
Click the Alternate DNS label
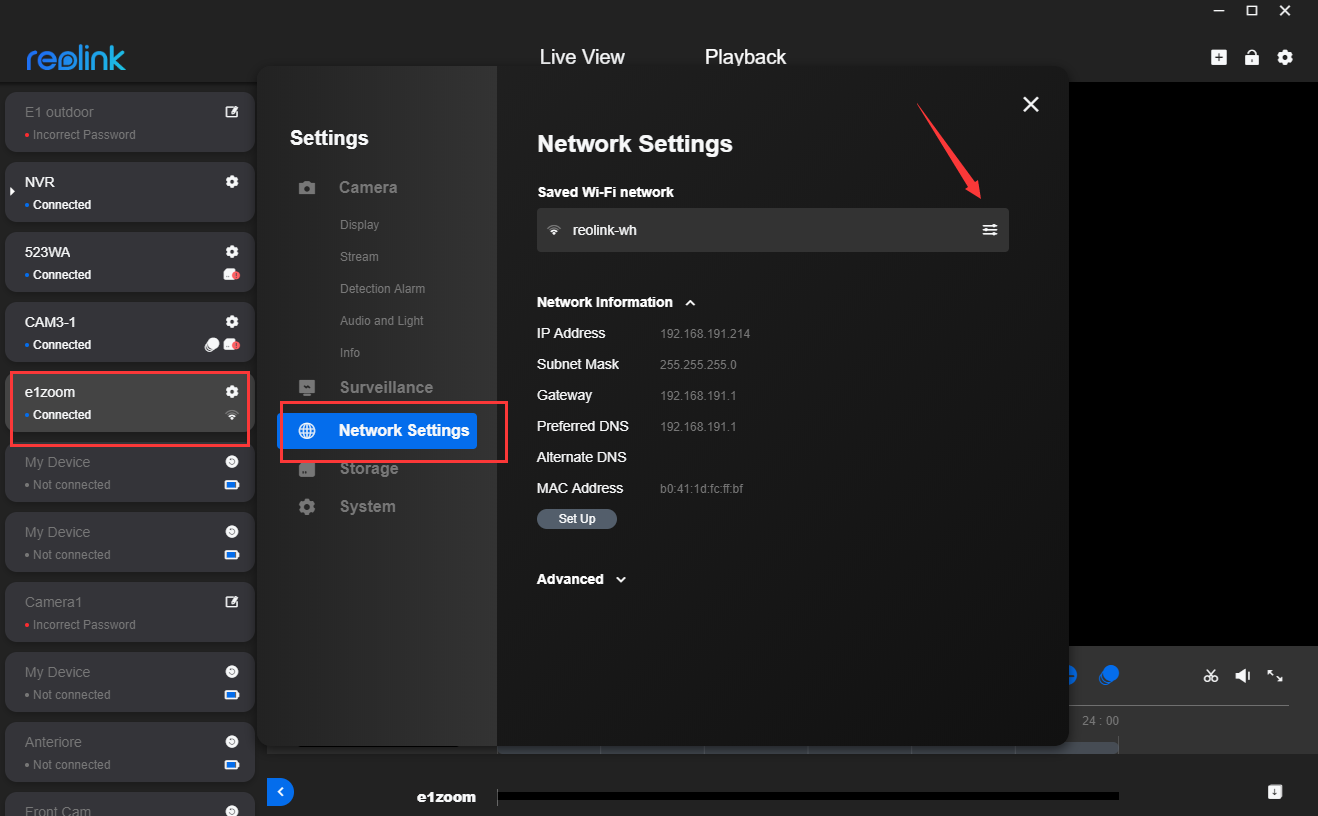(x=582, y=457)
